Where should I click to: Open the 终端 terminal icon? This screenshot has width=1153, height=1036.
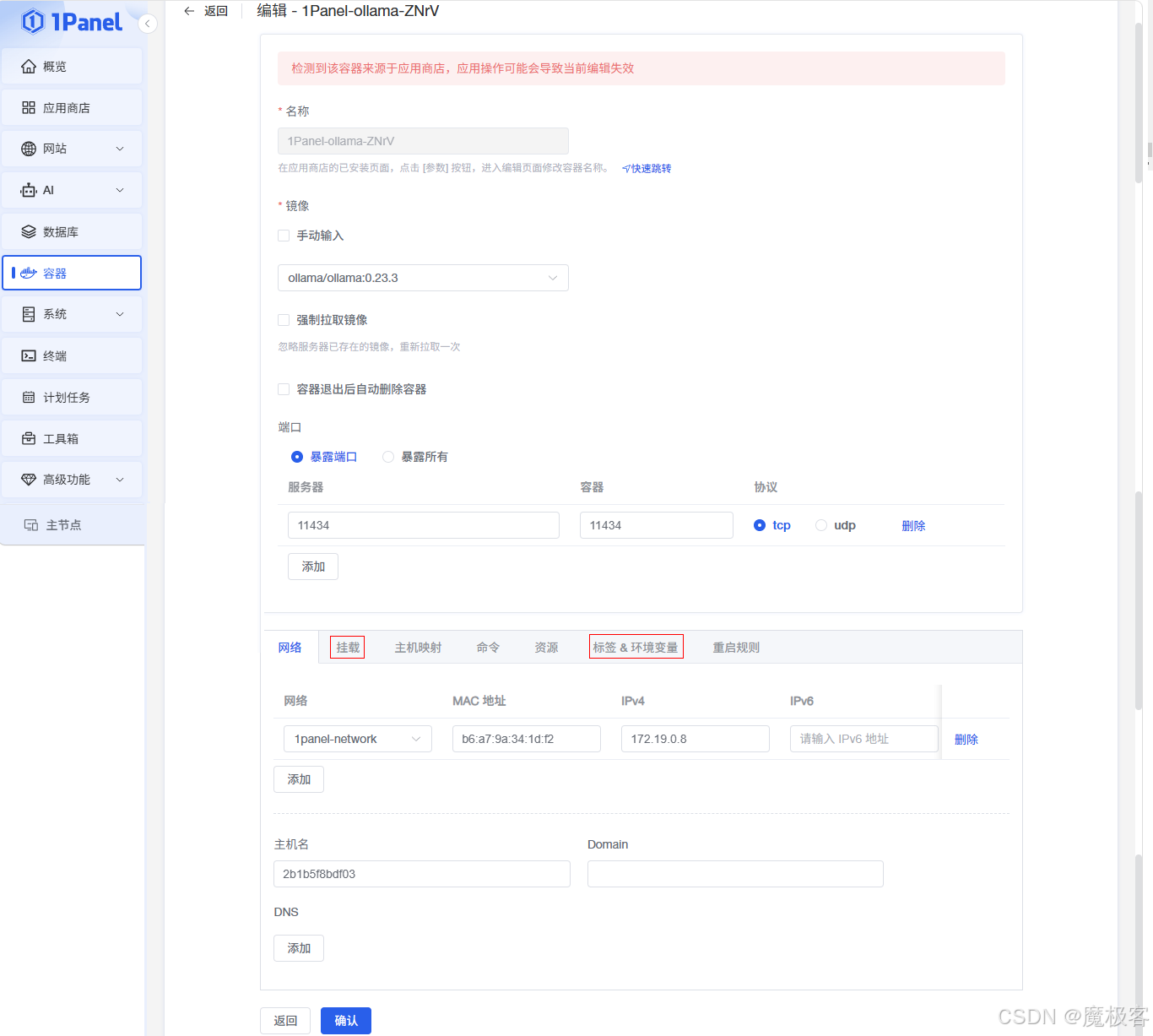click(x=29, y=356)
